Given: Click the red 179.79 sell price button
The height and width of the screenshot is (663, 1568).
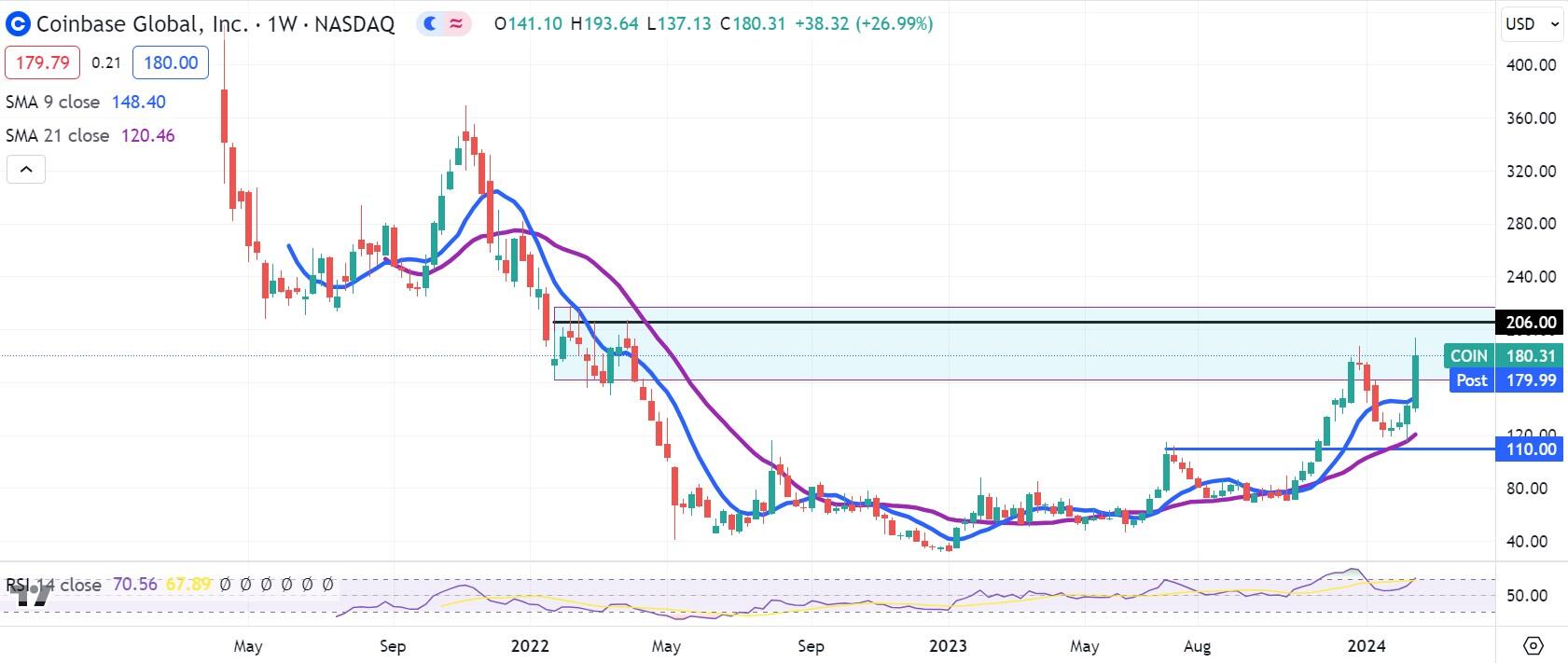Looking at the screenshot, I should (43, 62).
